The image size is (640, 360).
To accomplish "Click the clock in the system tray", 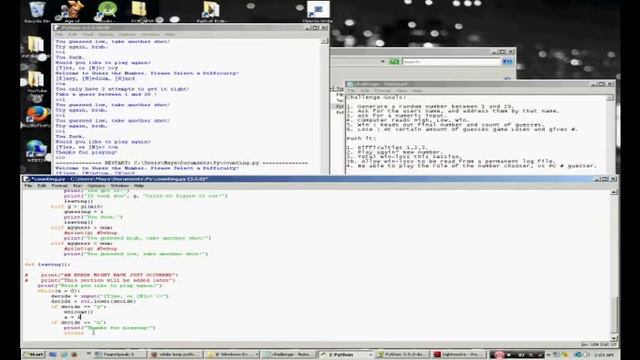I will pyautogui.click(x=605, y=355).
